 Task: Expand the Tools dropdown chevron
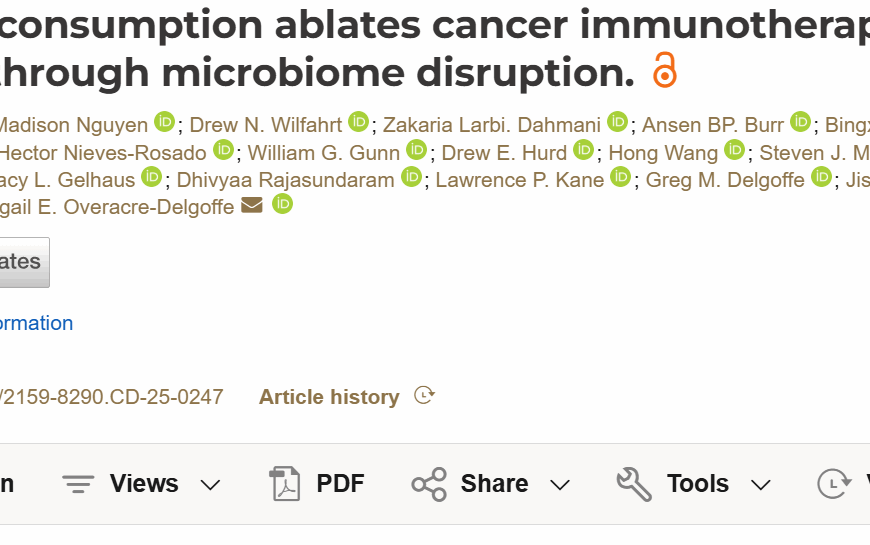[x=761, y=486]
